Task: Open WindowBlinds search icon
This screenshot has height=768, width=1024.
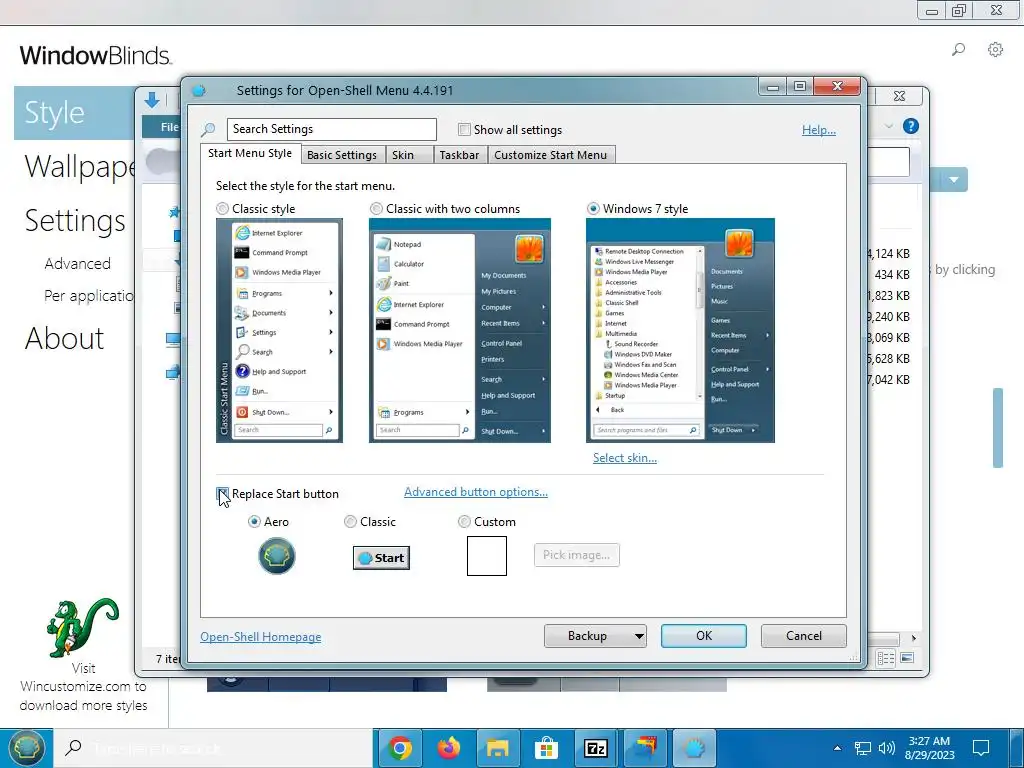Action: pyautogui.click(x=958, y=50)
